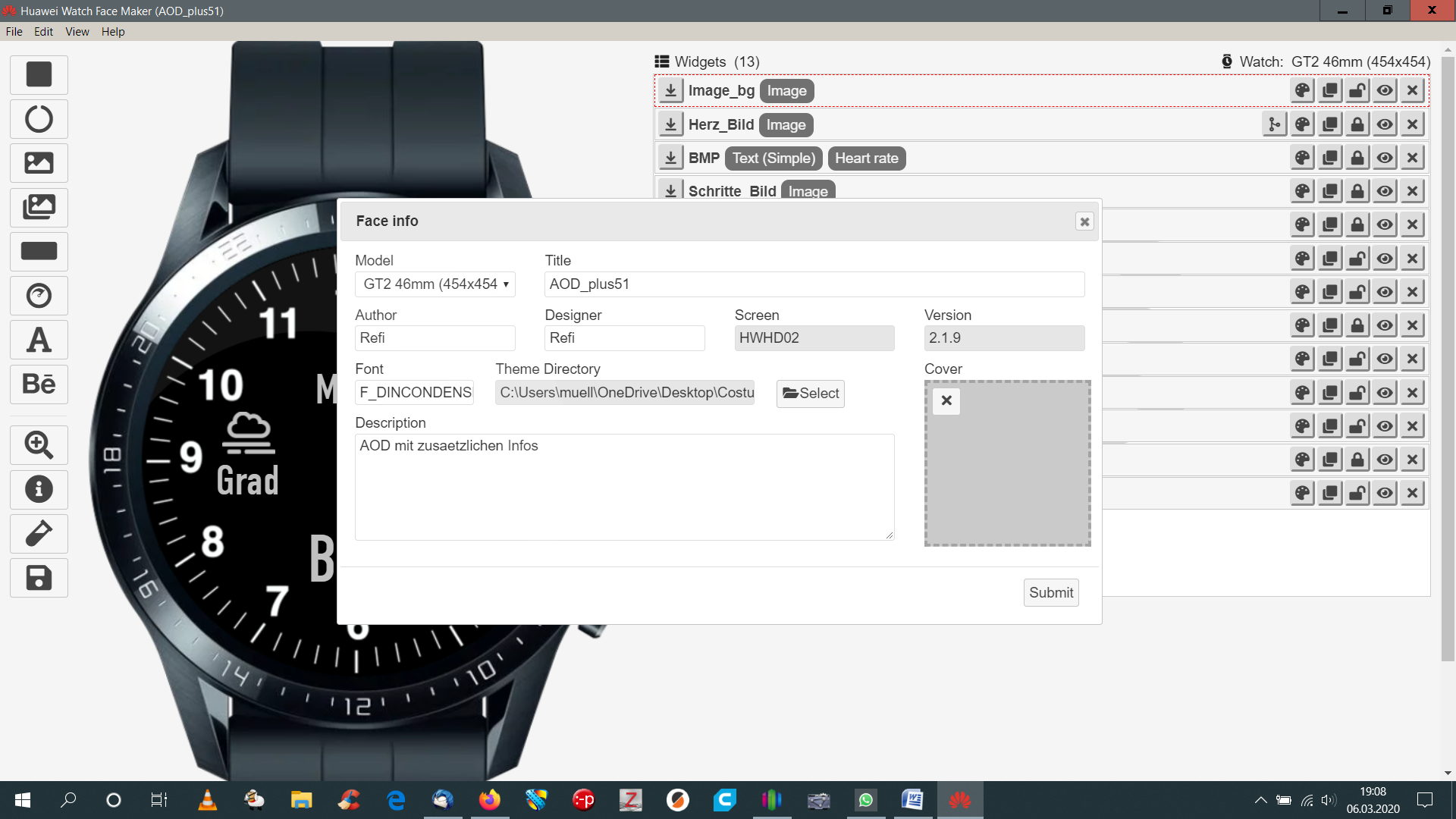
Task: Add a multi-image set widget
Action: coord(39,207)
